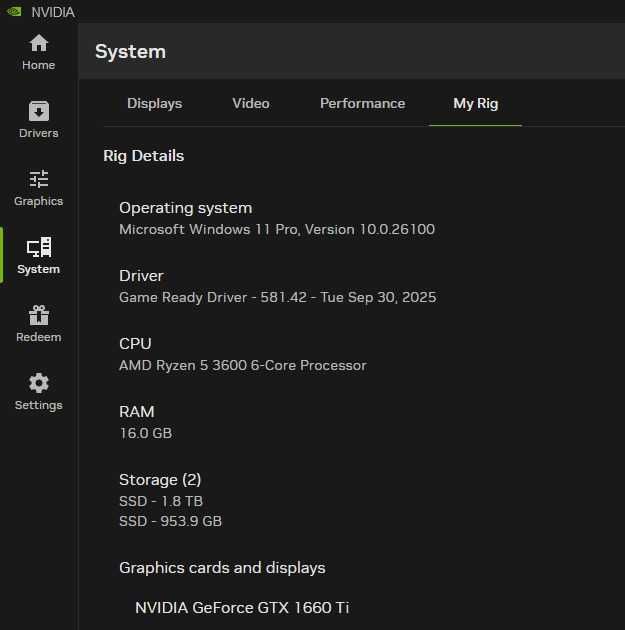
Task: Click the Rig Details heading
Action: tap(143, 155)
